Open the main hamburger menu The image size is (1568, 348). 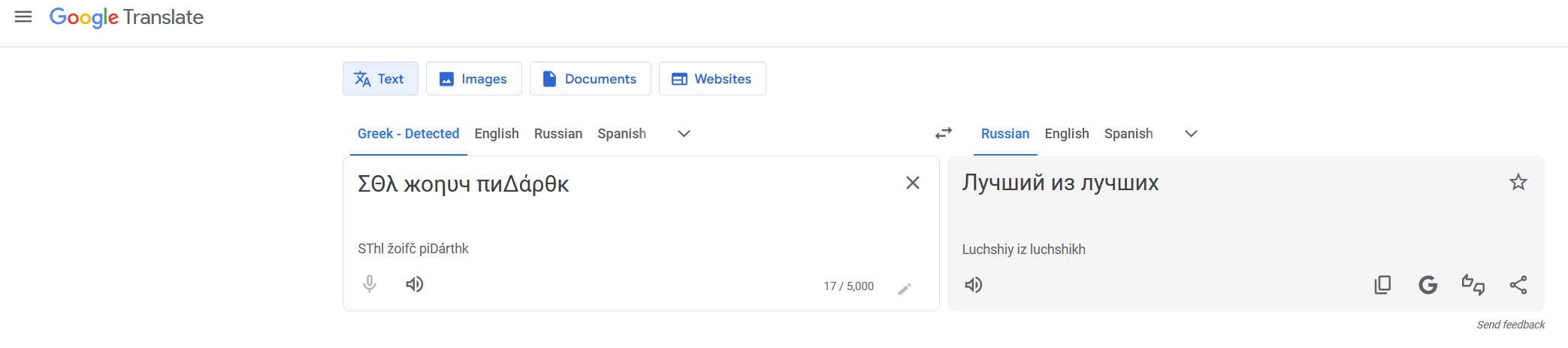click(x=23, y=17)
